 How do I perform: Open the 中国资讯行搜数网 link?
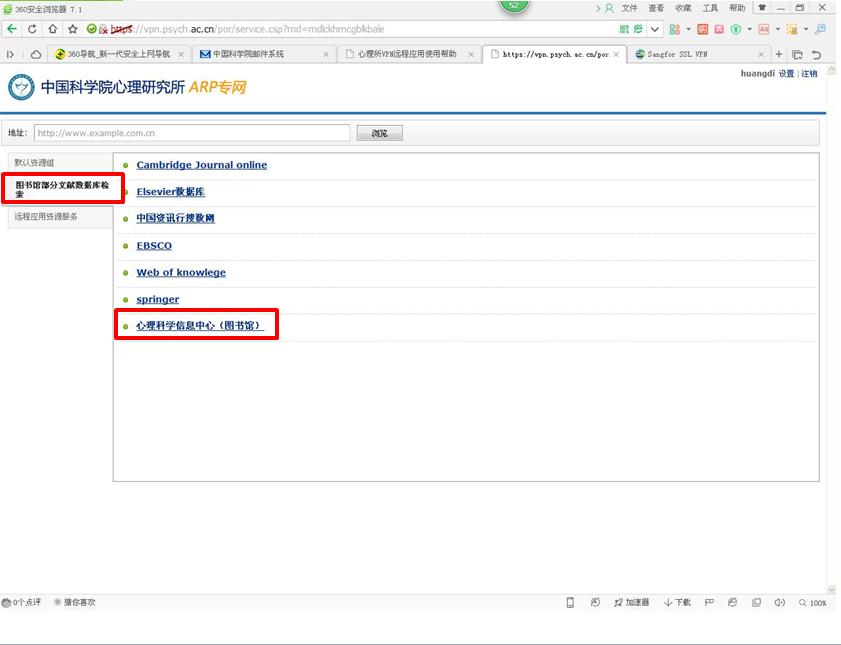pos(175,218)
